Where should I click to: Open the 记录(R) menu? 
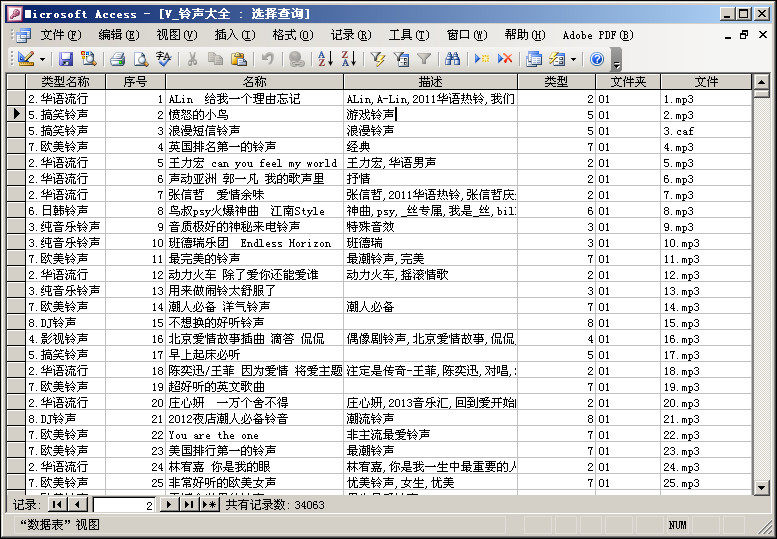pyautogui.click(x=351, y=35)
